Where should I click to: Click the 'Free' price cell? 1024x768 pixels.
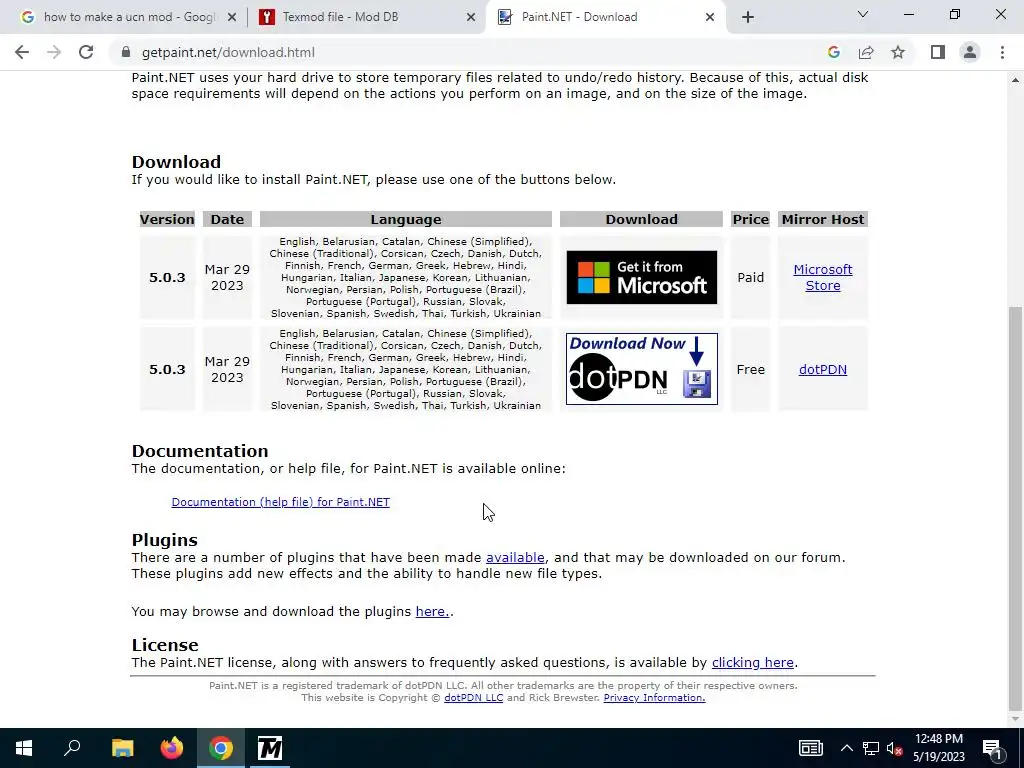click(x=750, y=370)
